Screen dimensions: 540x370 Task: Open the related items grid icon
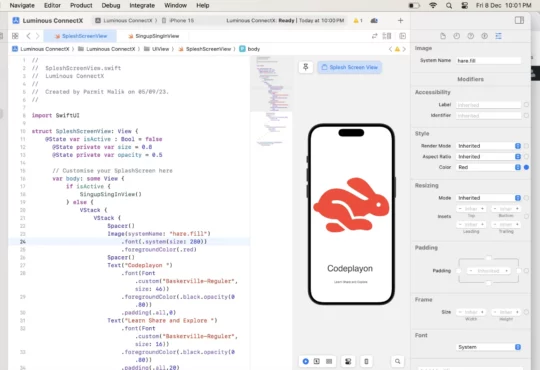coord(15,36)
